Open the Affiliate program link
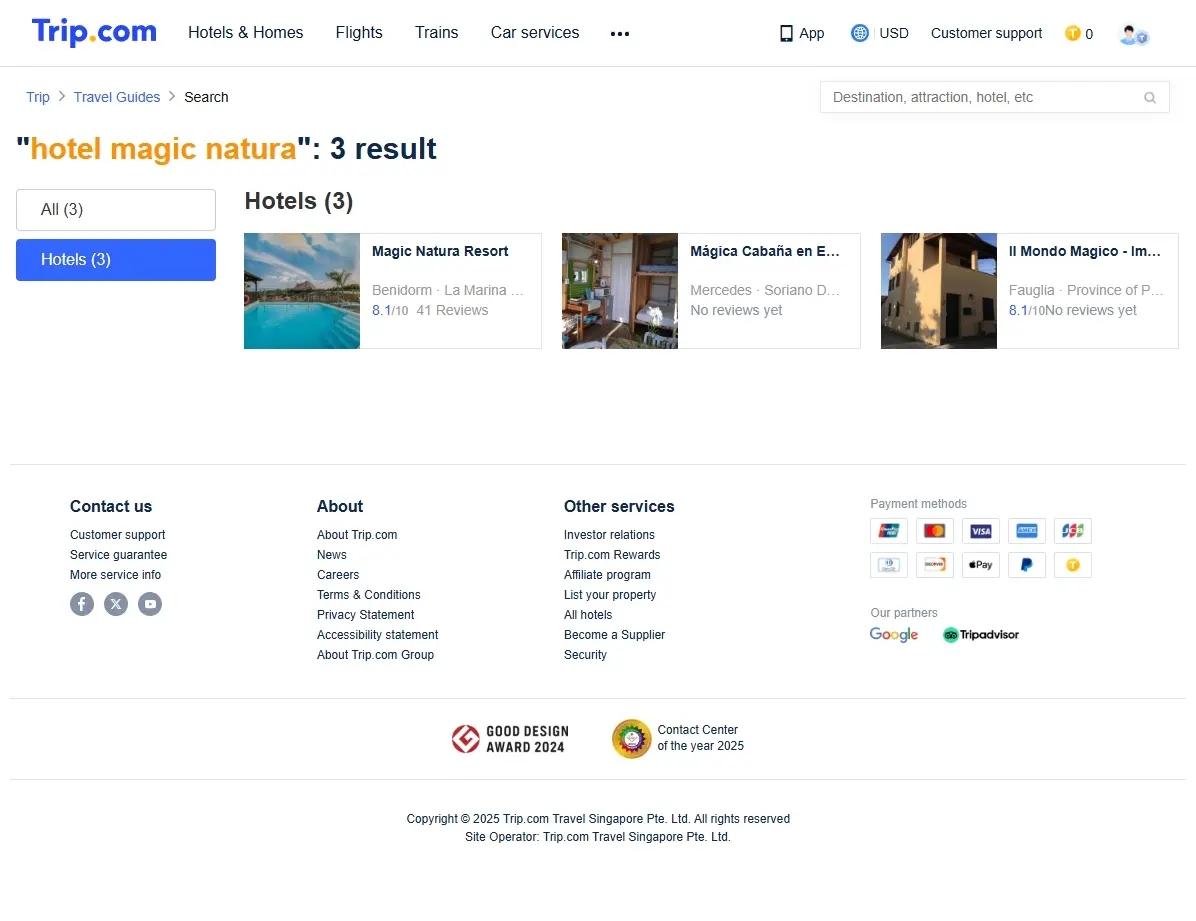The height and width of the screenshot is (921, 1196). point(607,575)
